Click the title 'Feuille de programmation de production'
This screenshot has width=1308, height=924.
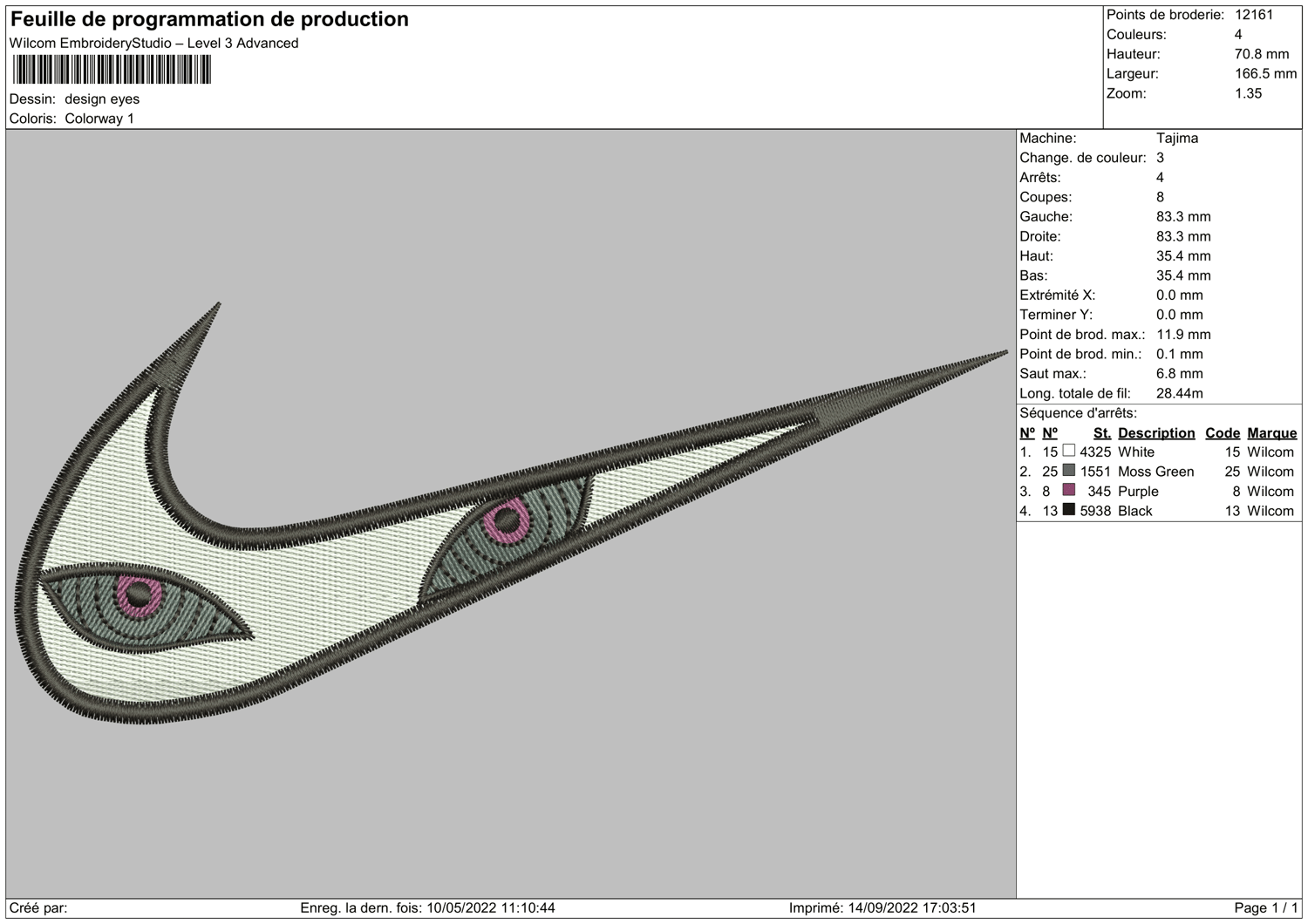(209, 19)
